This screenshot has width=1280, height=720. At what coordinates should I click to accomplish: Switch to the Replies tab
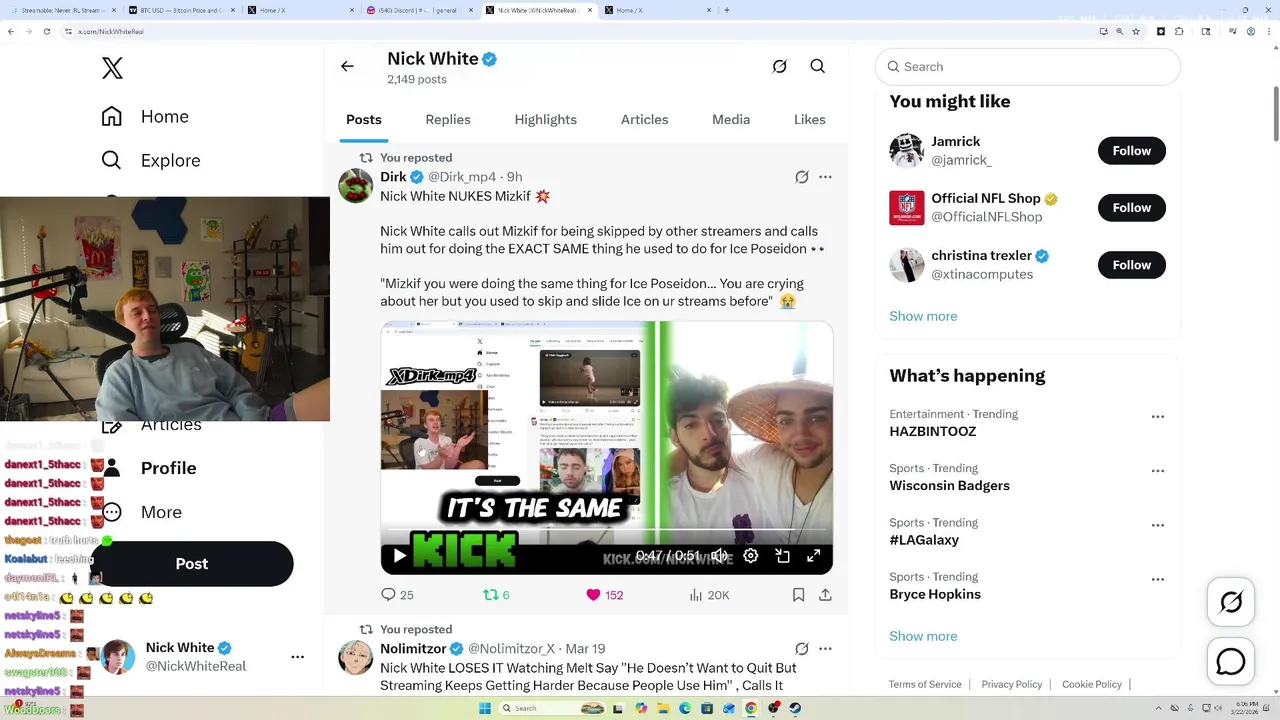click(448, 119)
